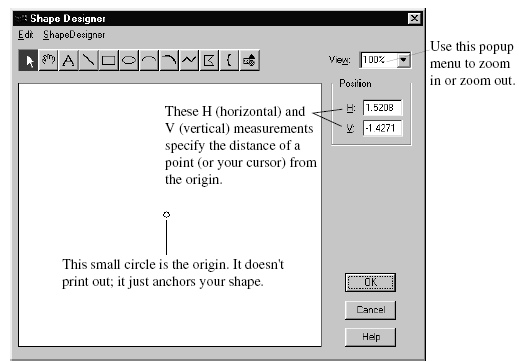Image resolution: width=530 pixels, height=363 pixels.
Task: Select the arc tool
Action: (149, 60)
